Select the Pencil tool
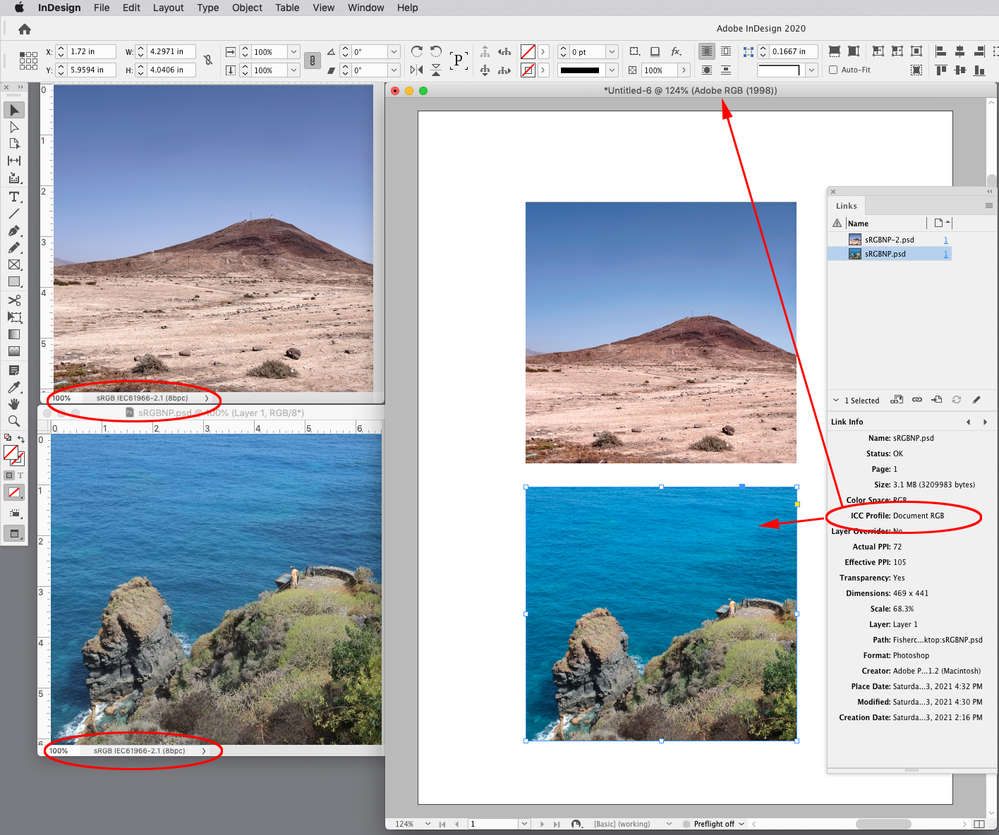999x835 pixels. (x=14, y=248)
